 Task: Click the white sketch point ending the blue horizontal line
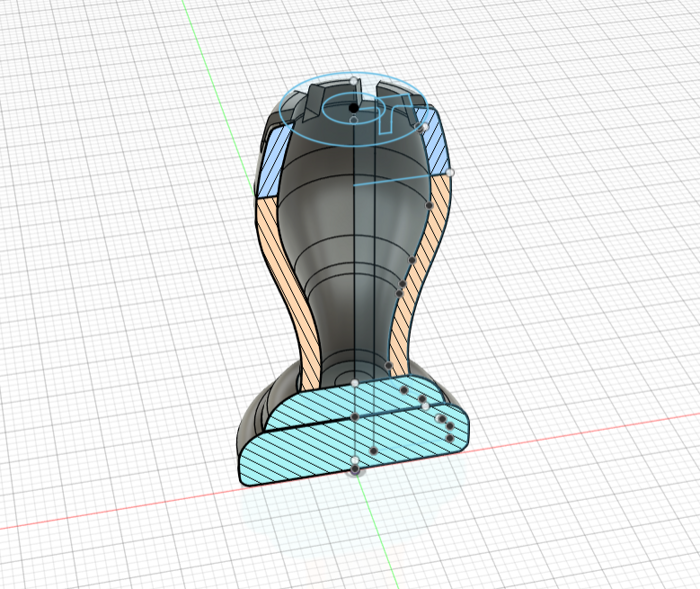click(x=450, y=172)
